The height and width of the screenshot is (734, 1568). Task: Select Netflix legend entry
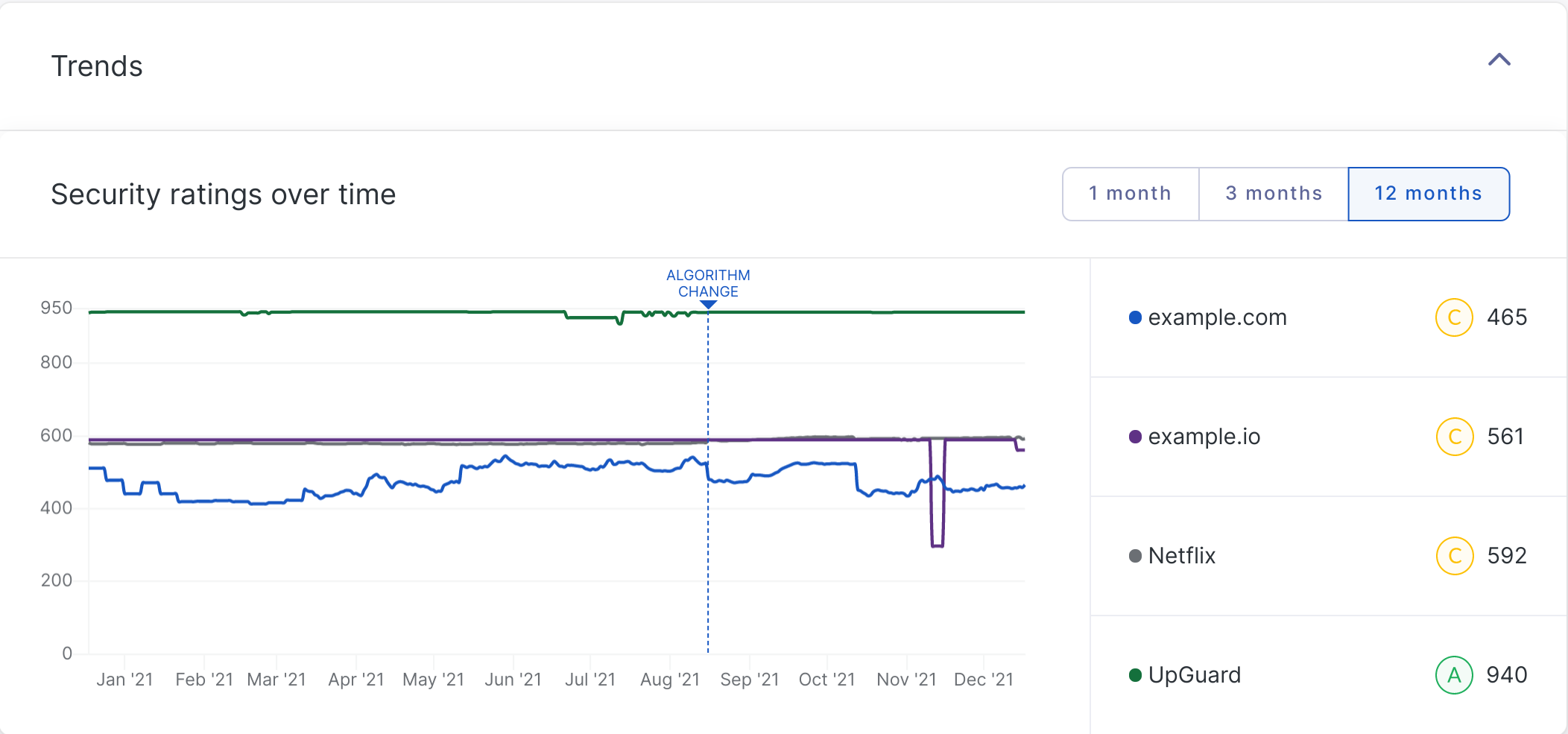[x=1181, y=556]
